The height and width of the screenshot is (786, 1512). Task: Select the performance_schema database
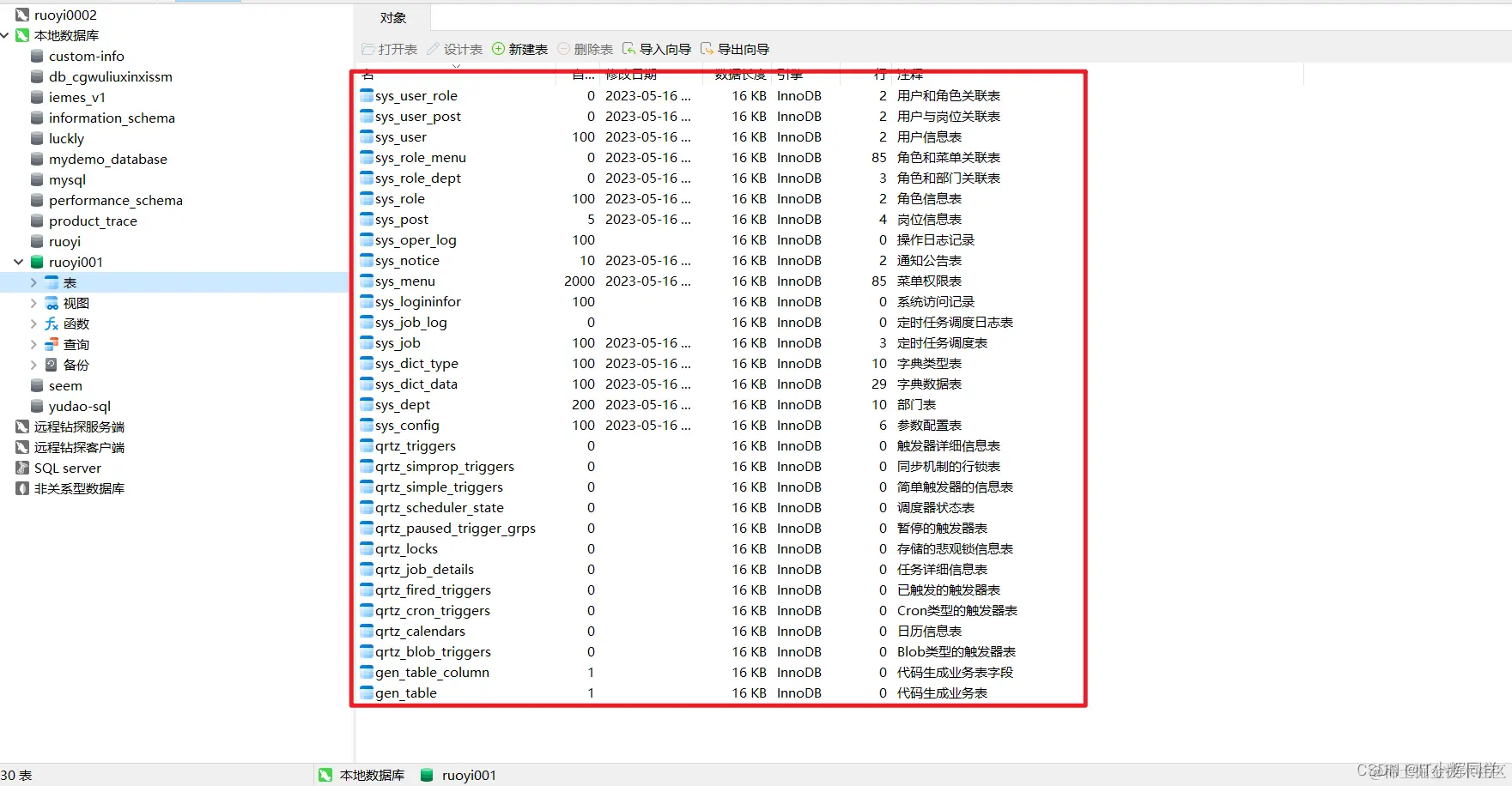pyautogui.click(x=116, y=200)
